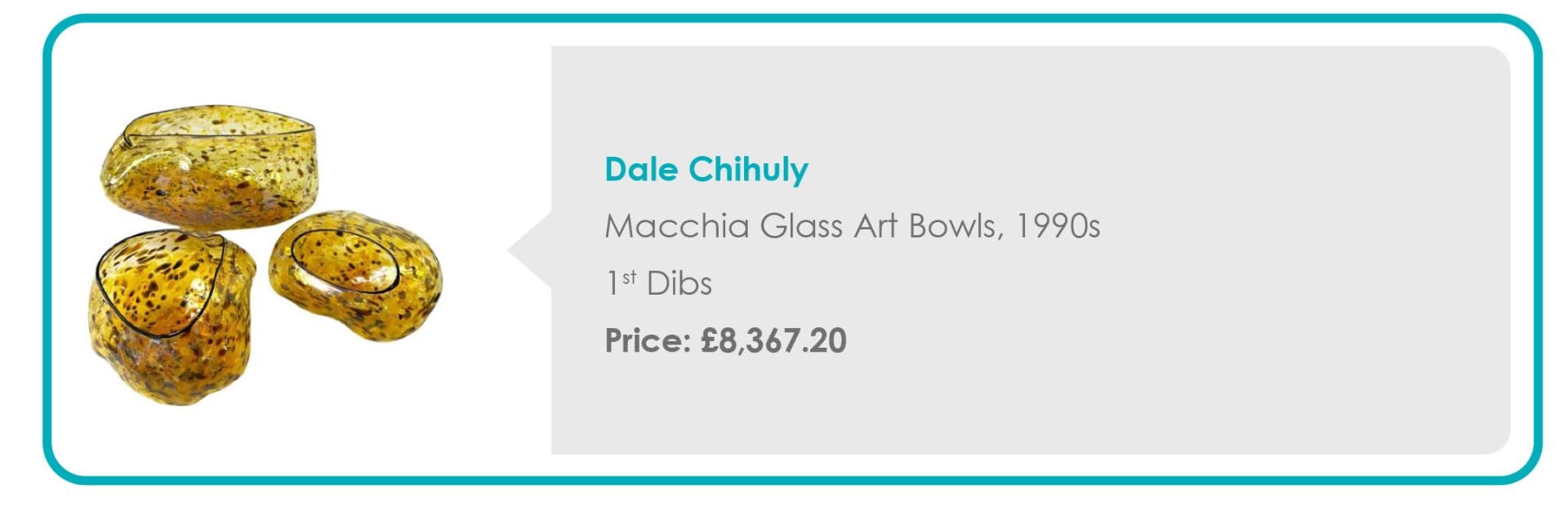Click the Dale Chihuly artist name
Screen dimensions: 1568x511
(x=706, y=170)
